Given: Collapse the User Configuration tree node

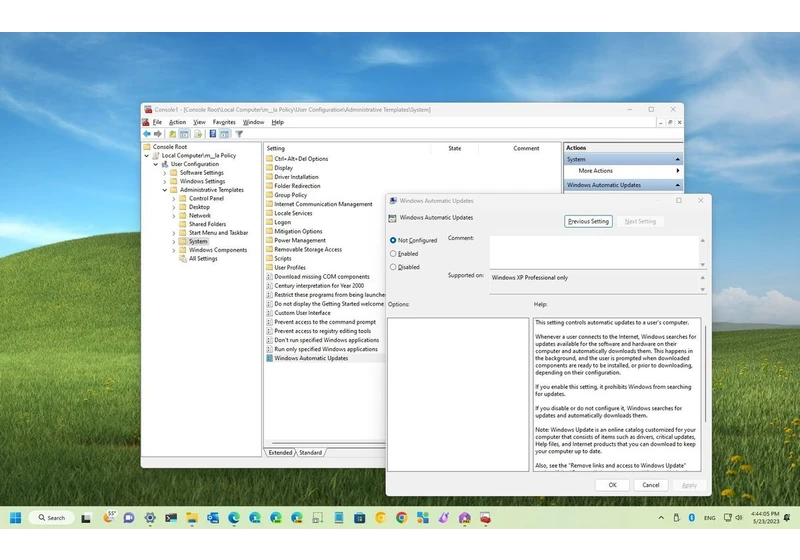Looking at the screenshot, I should 156,164.
